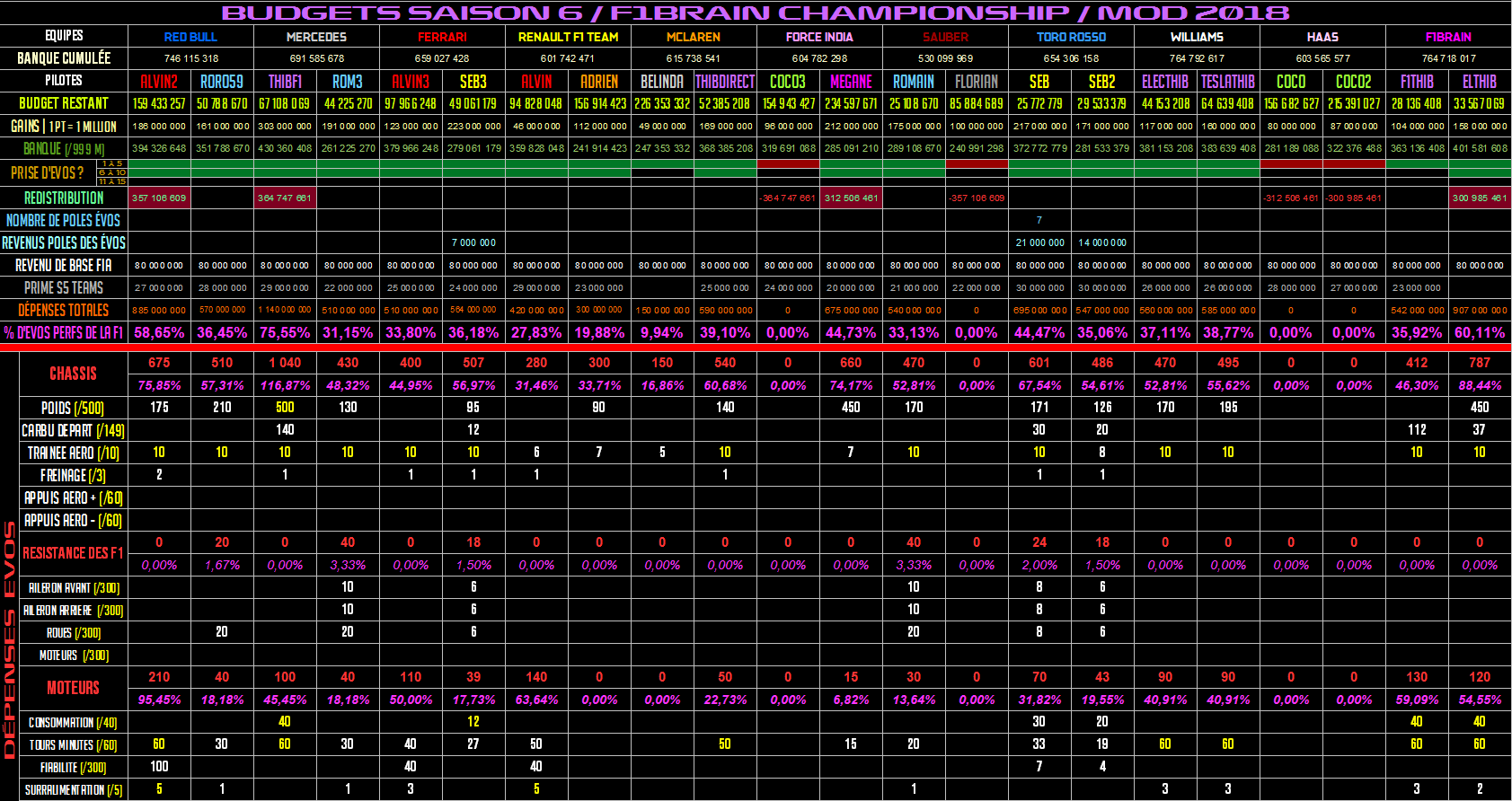Select the REVENUS POLES value 21 000 000
The height and width of the screenshot is (801, 1512).
point(1039,242)
